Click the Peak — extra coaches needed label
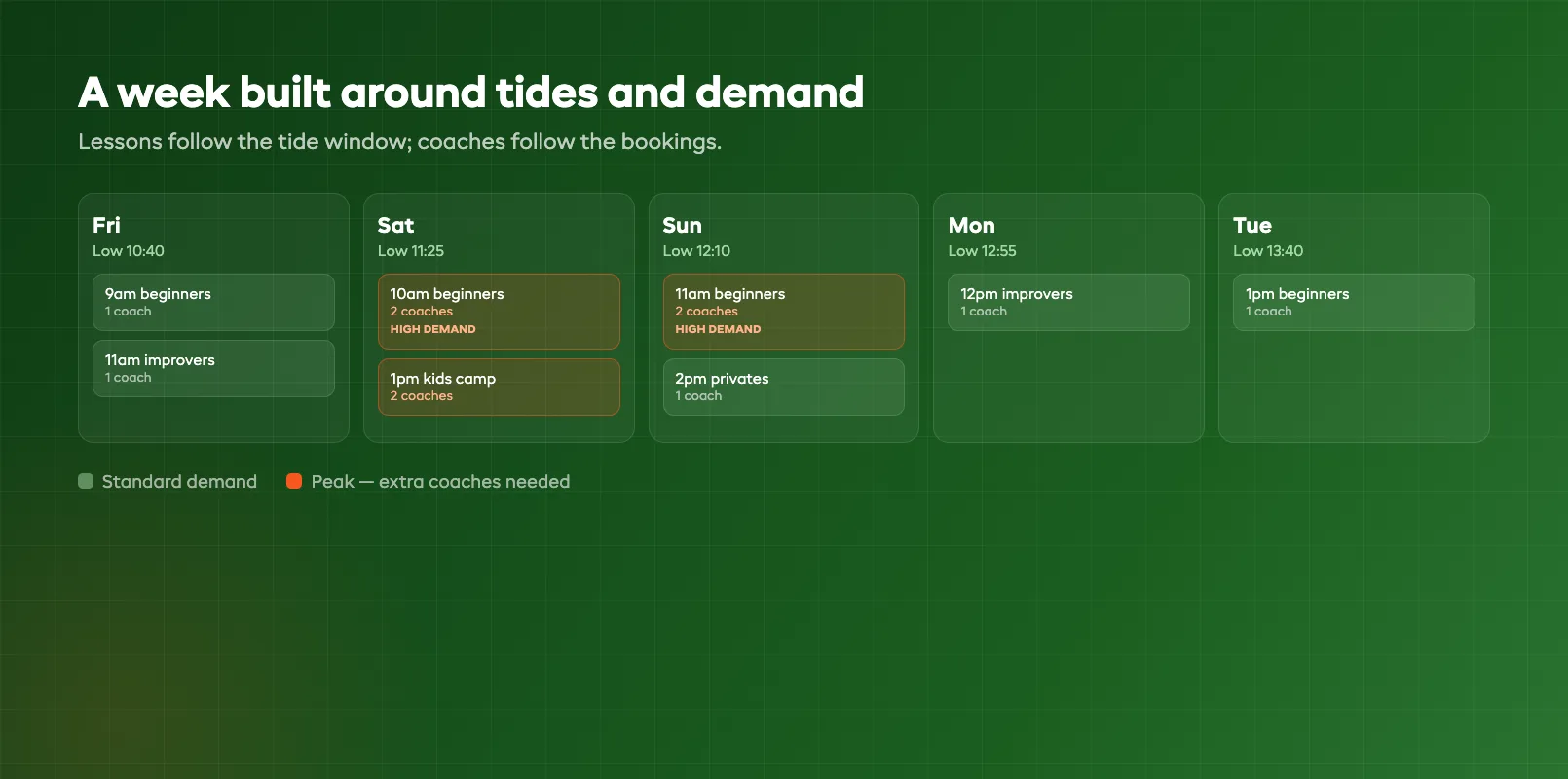The image size is (1568, 779). [440, 481]
